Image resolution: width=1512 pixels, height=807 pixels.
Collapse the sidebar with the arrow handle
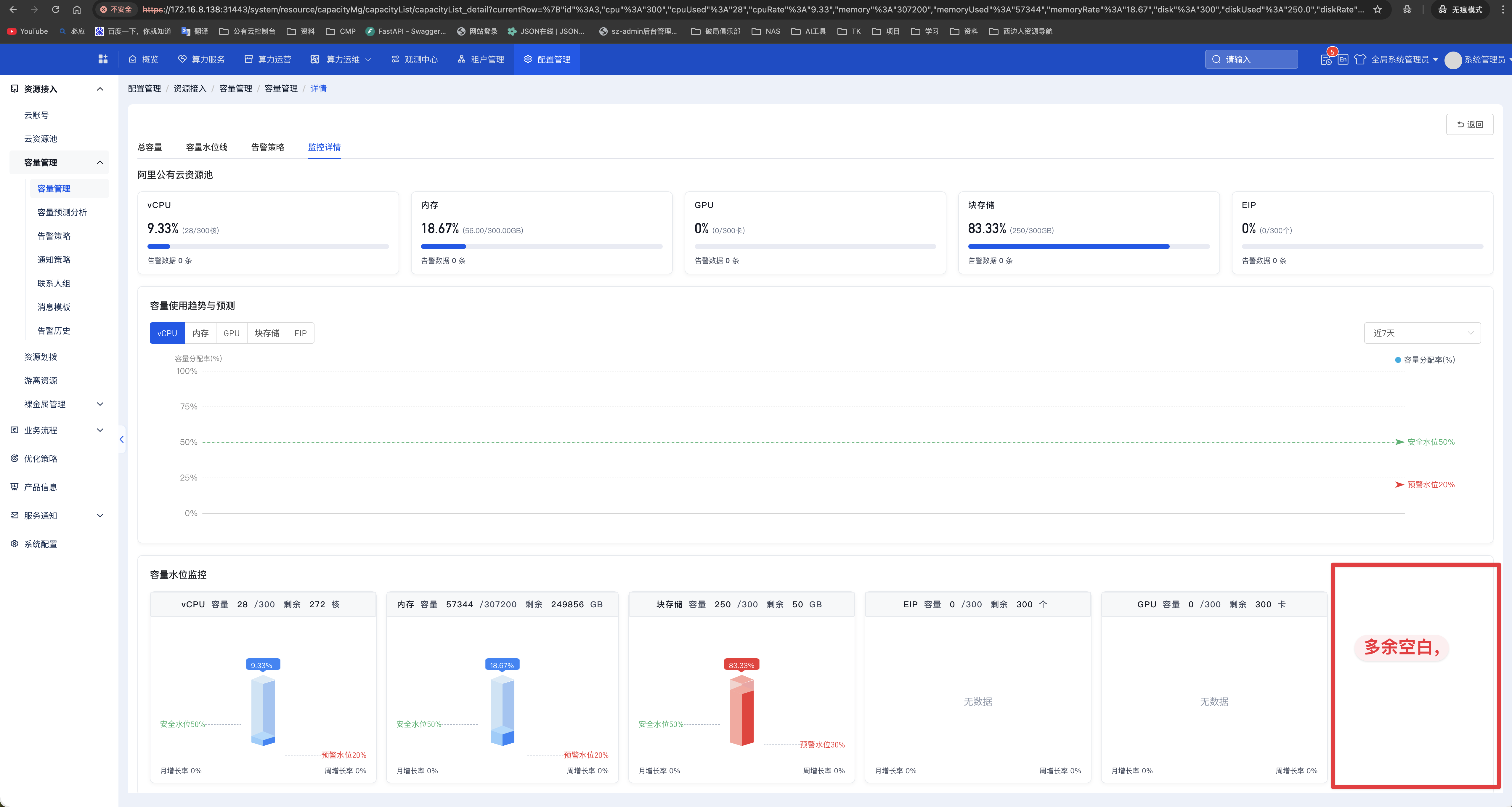(121, 439)
